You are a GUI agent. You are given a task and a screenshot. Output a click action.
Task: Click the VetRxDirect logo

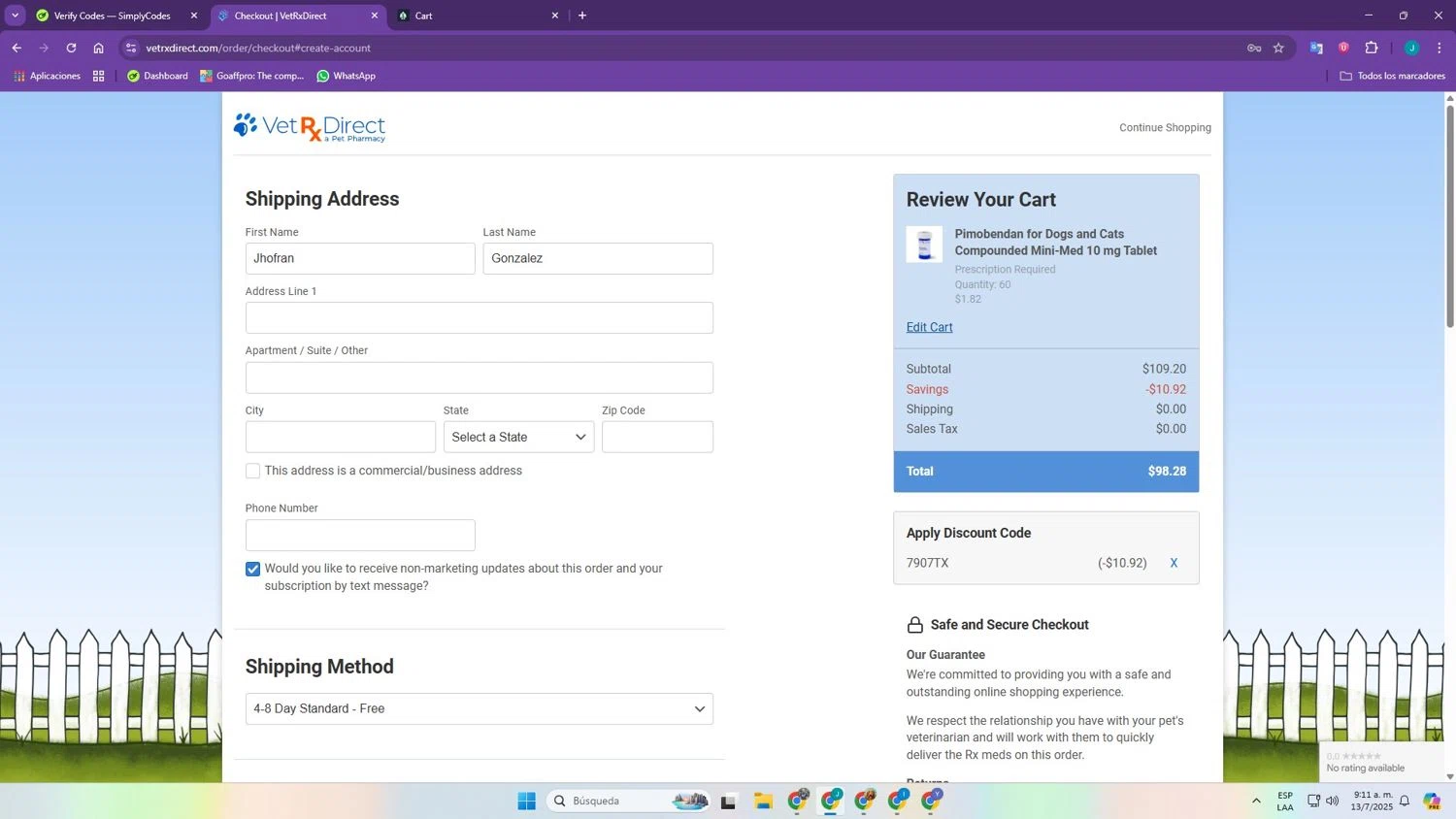[310, 127]
